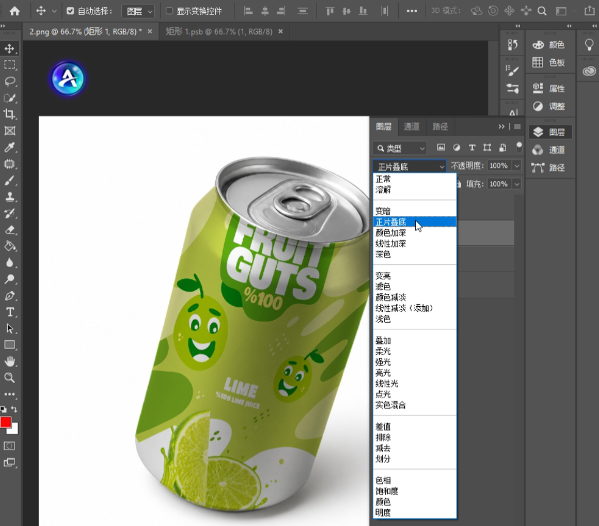Select the Pen tool
Image resolution: width=599 pixels, height=526 pixels.
[10, 296]
